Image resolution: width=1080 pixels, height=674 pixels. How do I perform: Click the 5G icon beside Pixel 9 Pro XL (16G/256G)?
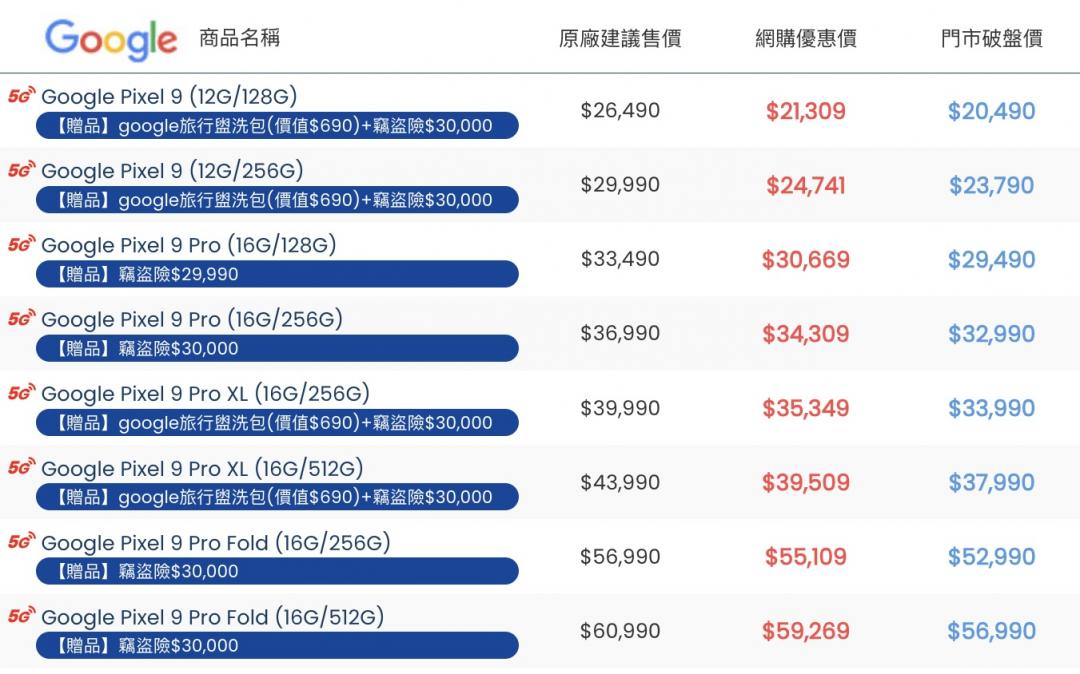(22, 394)
